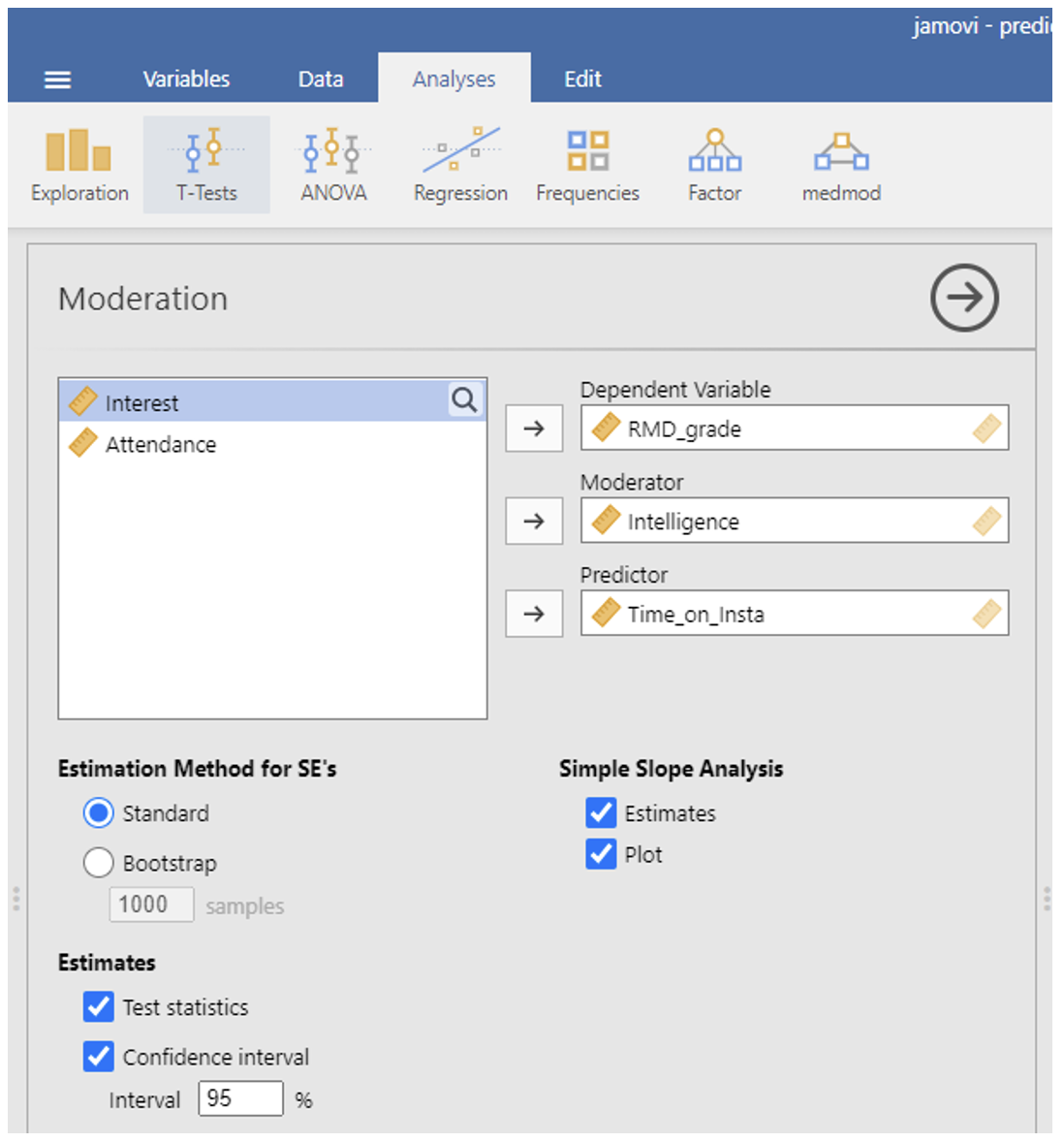Open the Frequencies analysis menu
The image size is (1064, 1142).
click(587, 166)
